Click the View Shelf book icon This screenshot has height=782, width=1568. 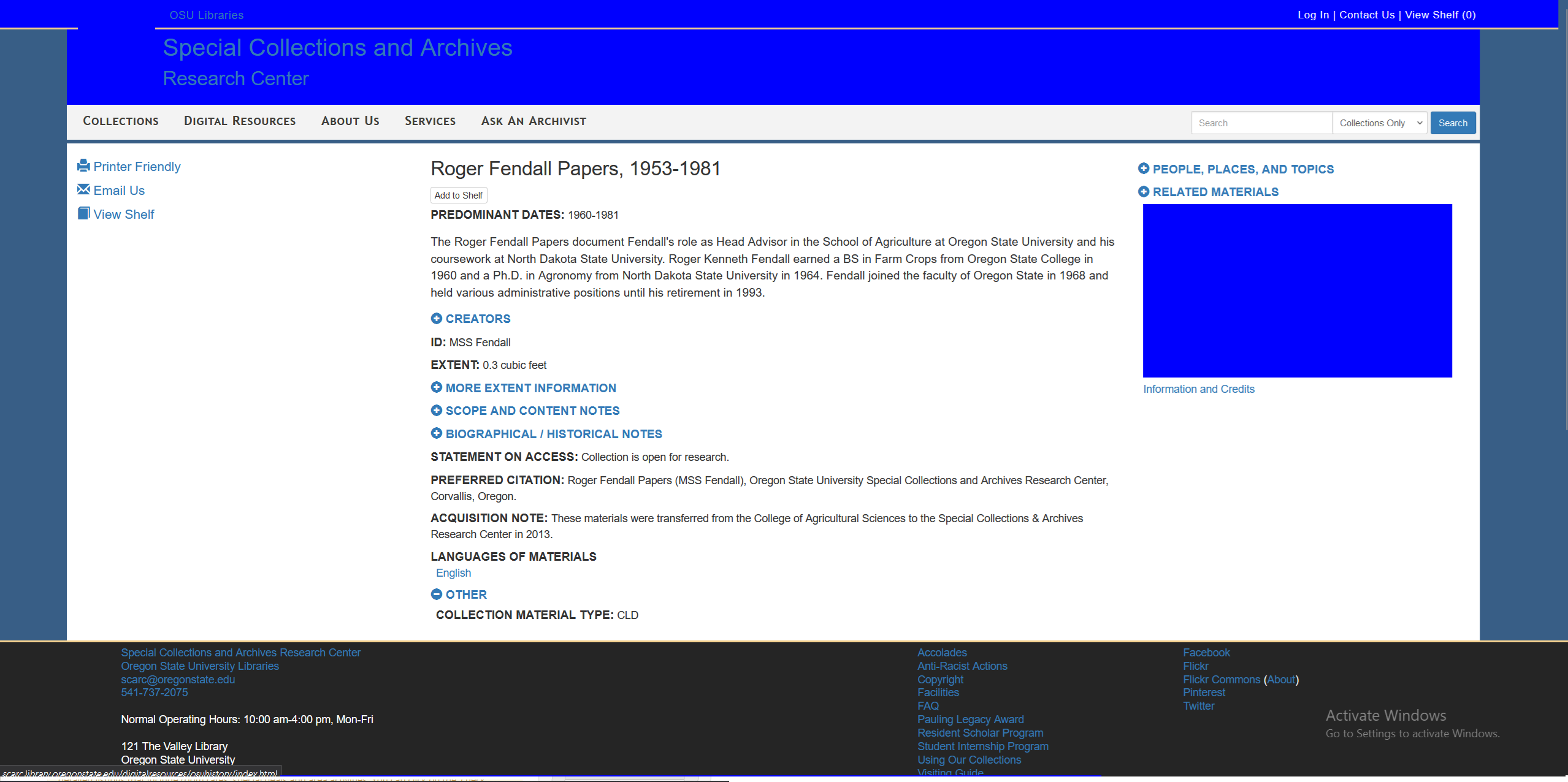point(83,213)
